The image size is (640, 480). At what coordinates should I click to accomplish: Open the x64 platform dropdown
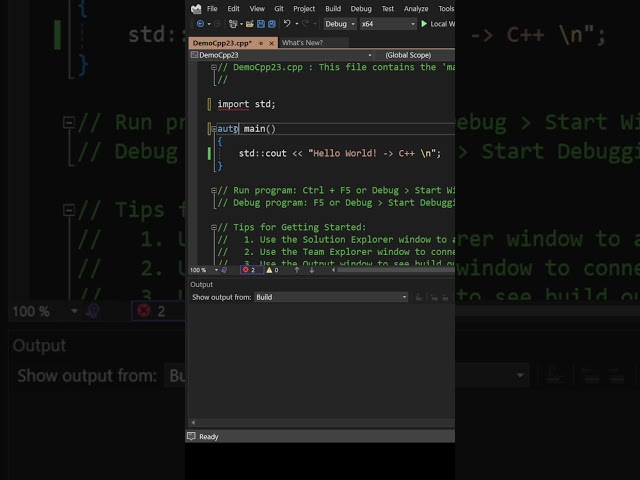pyautogui.click(x=388, y=24)
